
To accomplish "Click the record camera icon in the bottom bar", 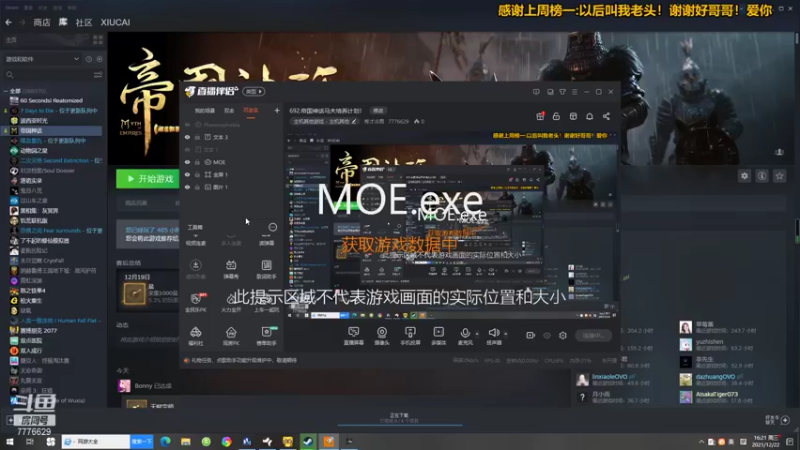I will [531, 335].
